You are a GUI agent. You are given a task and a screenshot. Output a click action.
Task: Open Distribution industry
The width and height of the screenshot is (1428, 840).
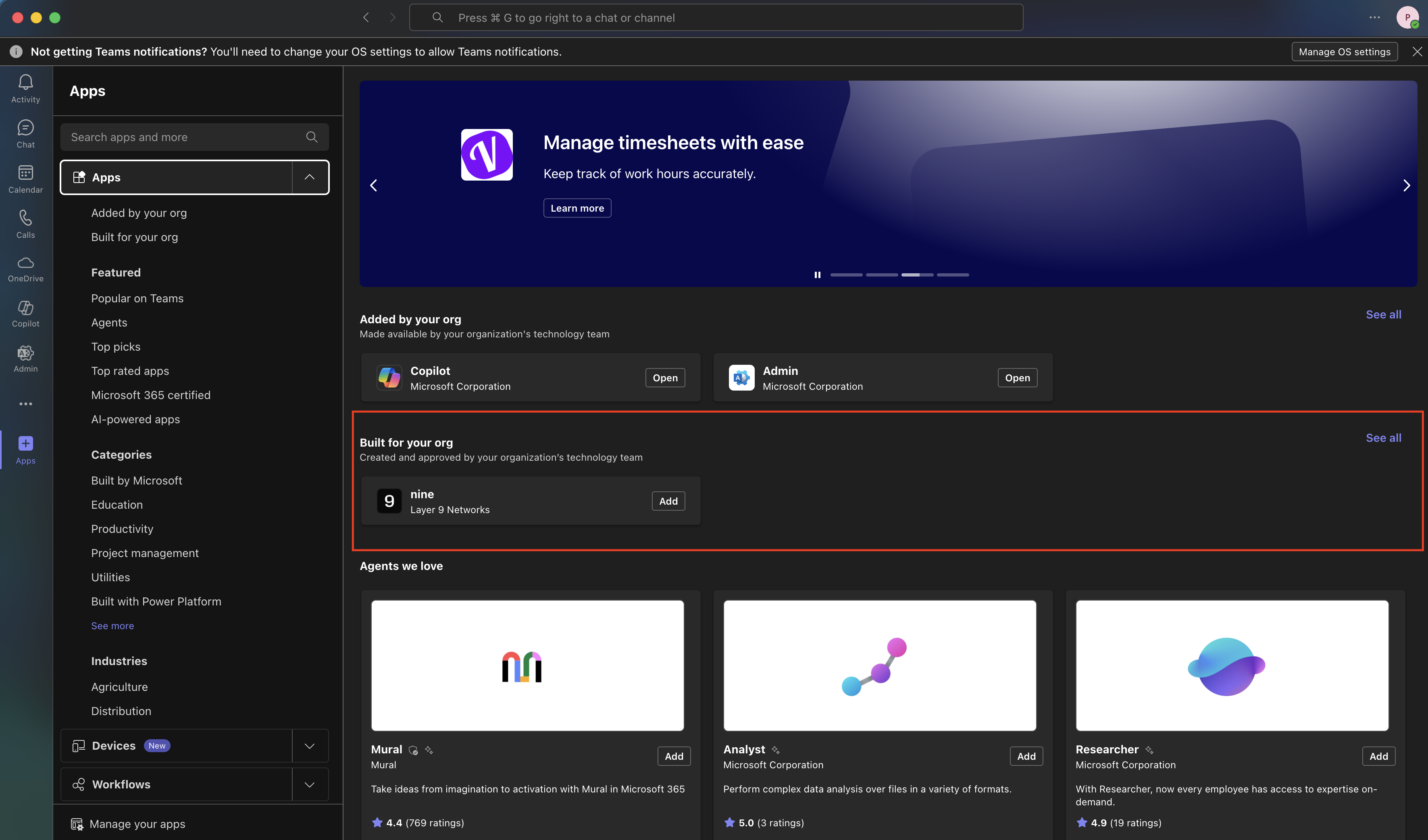tap(121, 711)
